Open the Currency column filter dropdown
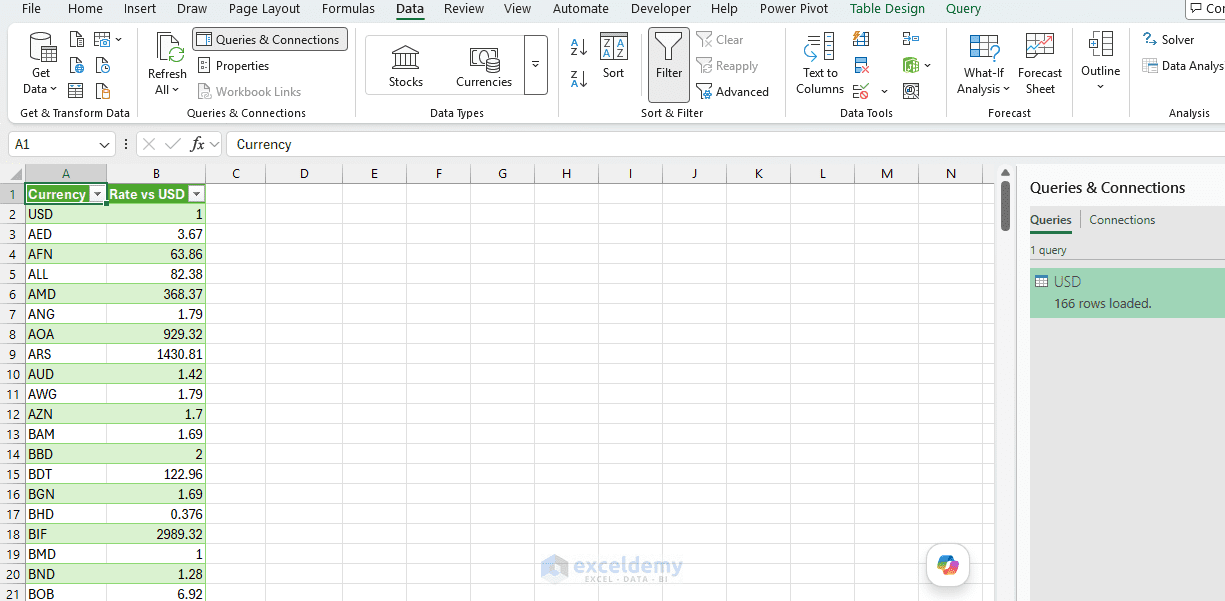This screenshot has height=601, width=1225. [x=97, y=195]
